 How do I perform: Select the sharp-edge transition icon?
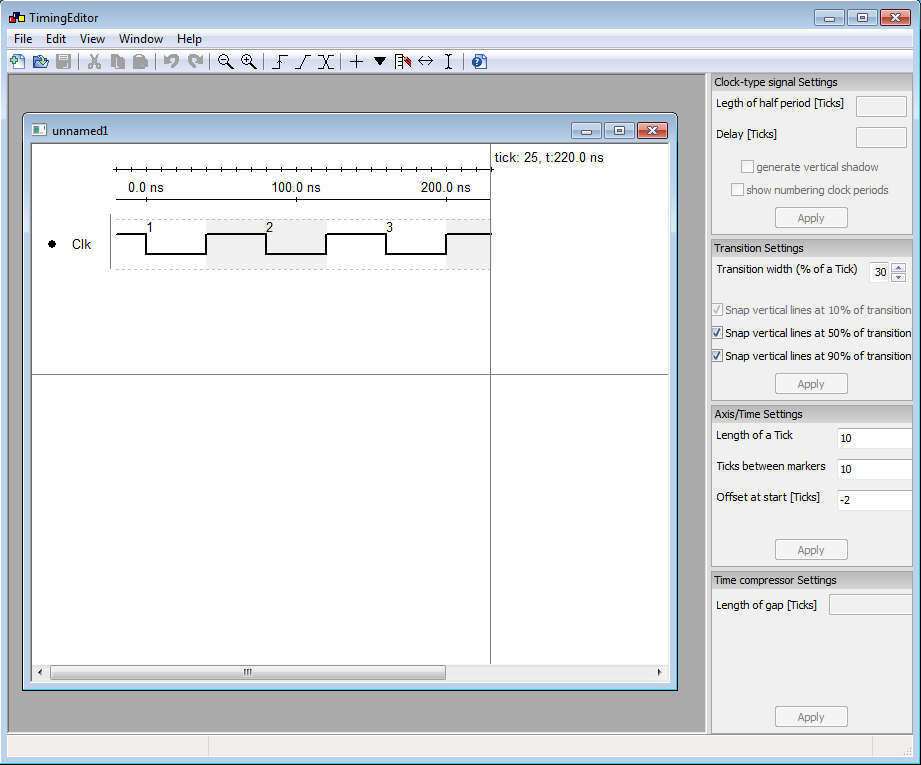279,62
